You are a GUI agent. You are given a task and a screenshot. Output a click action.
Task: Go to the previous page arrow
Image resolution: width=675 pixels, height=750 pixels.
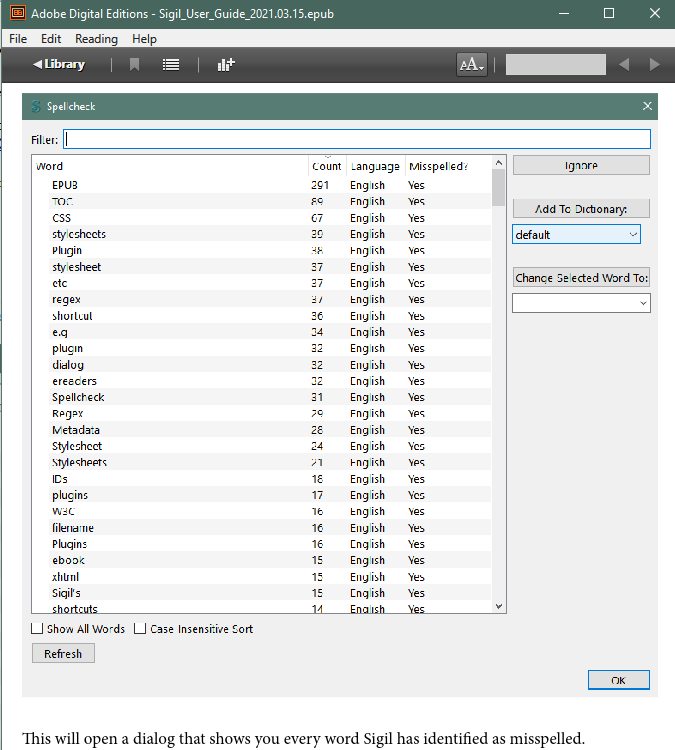point(624,64)
